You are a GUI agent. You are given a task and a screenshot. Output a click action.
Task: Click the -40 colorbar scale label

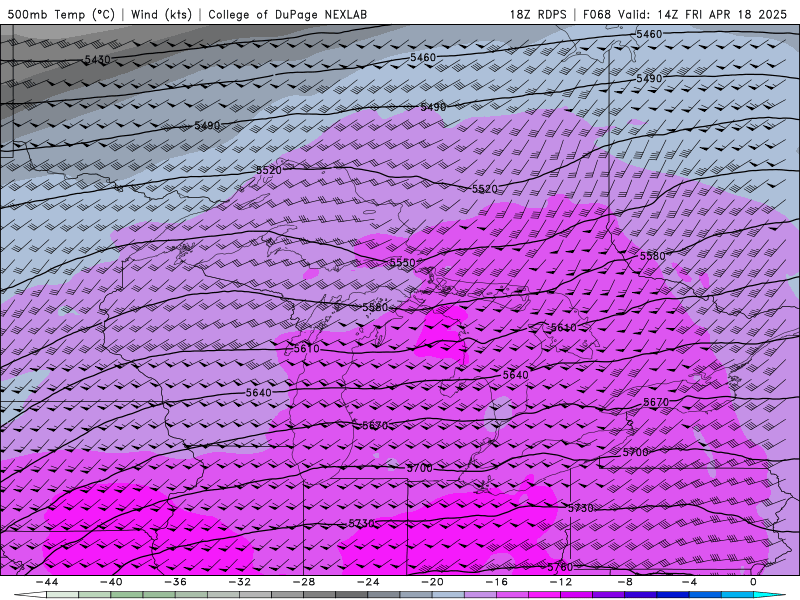tap(111, 582)
